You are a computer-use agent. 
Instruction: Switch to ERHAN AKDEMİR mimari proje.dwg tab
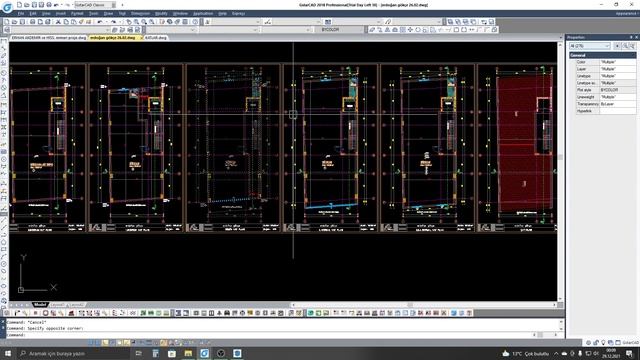(49, 38)
